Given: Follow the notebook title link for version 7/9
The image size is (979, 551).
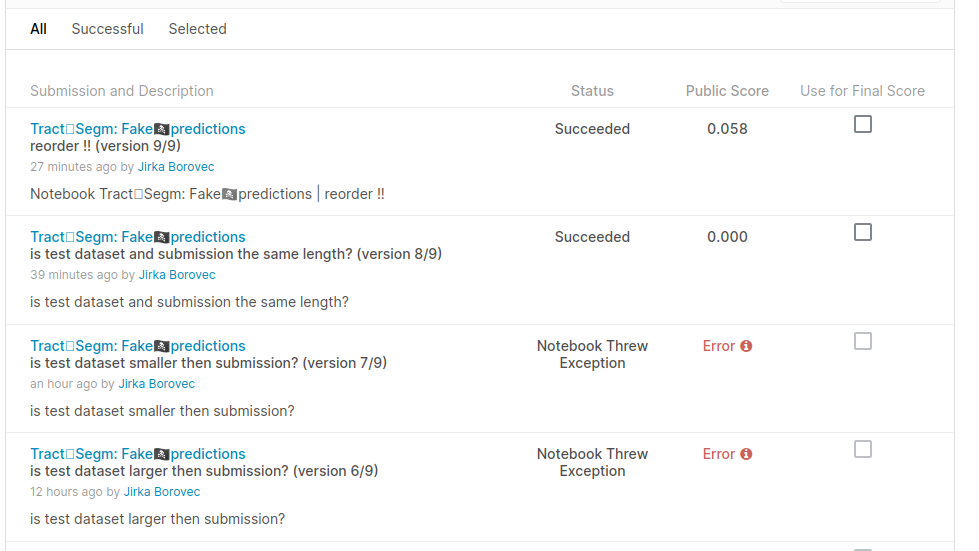Looking at the screenshot, I should pyautogui.click(x=138, y=346).
